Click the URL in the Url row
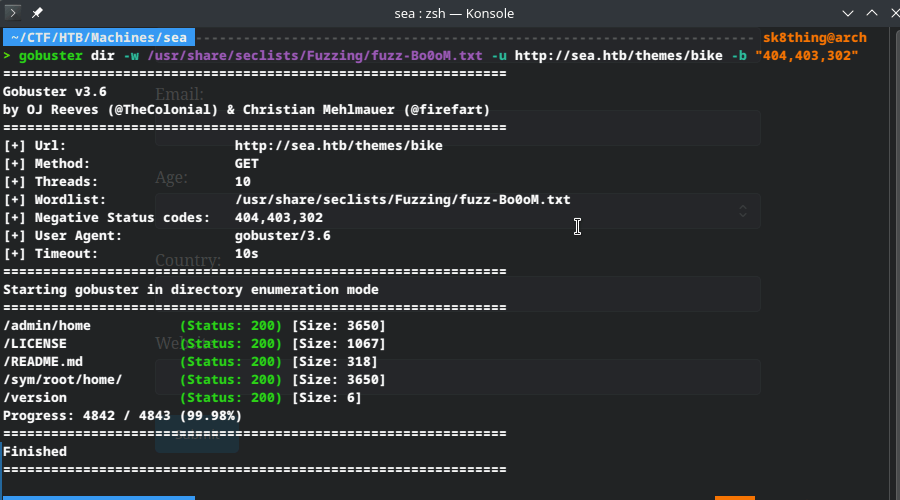This screenshot has width=900, height=500. click(338, 145)
